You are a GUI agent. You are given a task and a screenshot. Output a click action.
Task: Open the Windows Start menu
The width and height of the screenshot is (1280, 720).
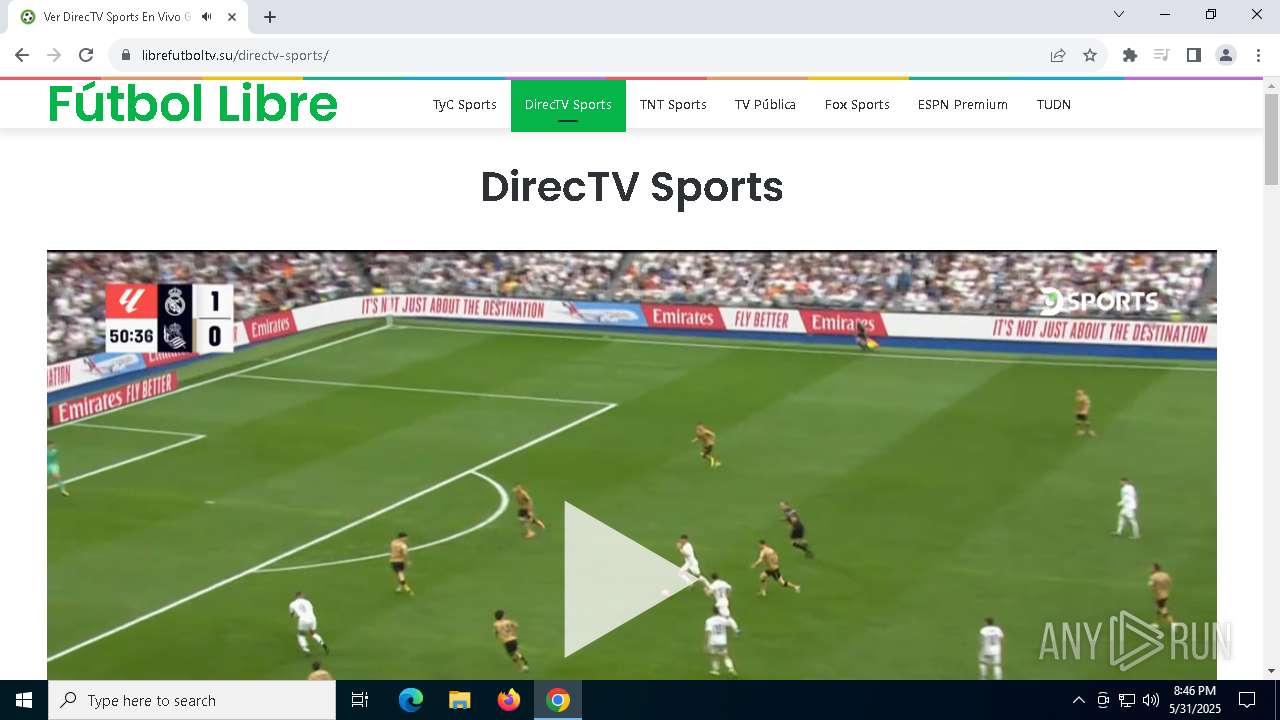point(24,700)
